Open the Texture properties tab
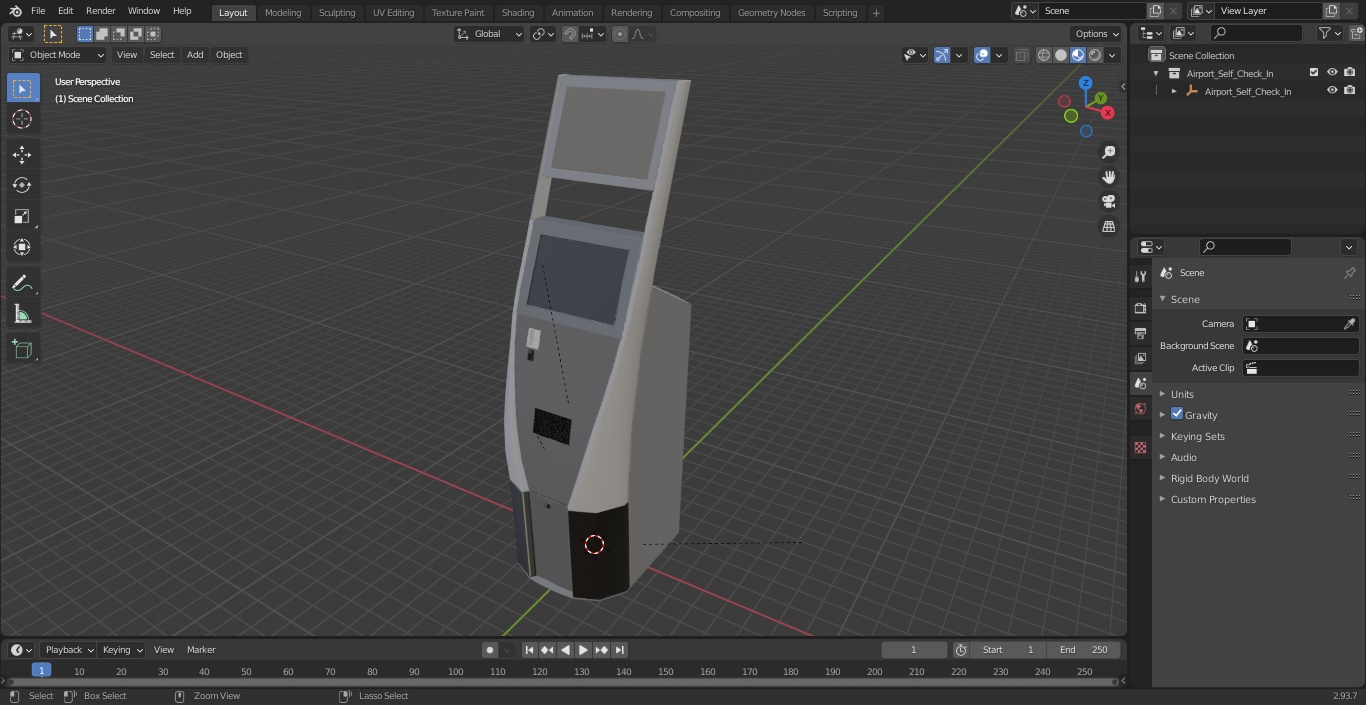 coord(1140,447)
